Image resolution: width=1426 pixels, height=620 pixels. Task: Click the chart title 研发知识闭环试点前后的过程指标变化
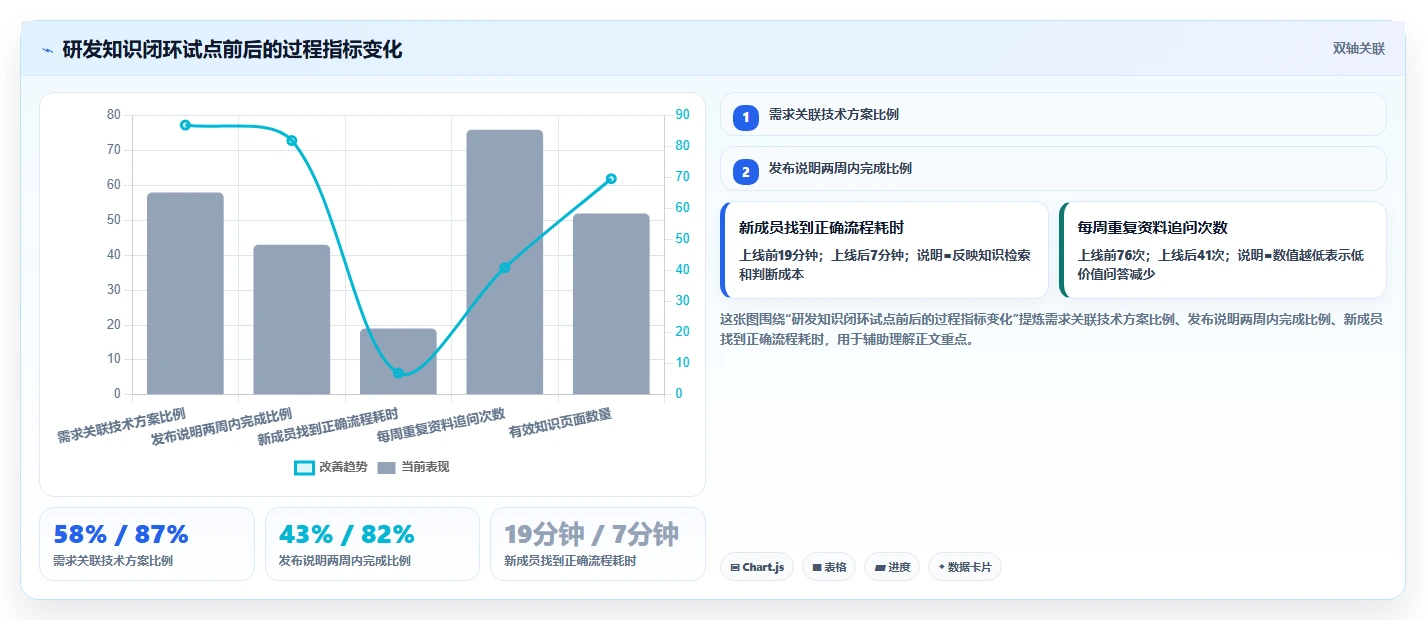point(232,49)
